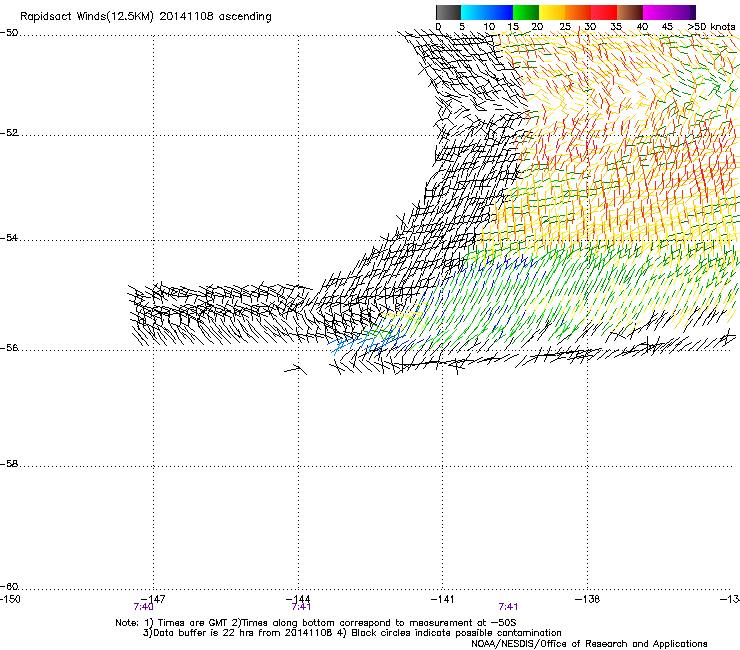Click the '-50' latitude axis label
Image resolution: width=740 pixels, height=650 pixels.
[9, 33]
